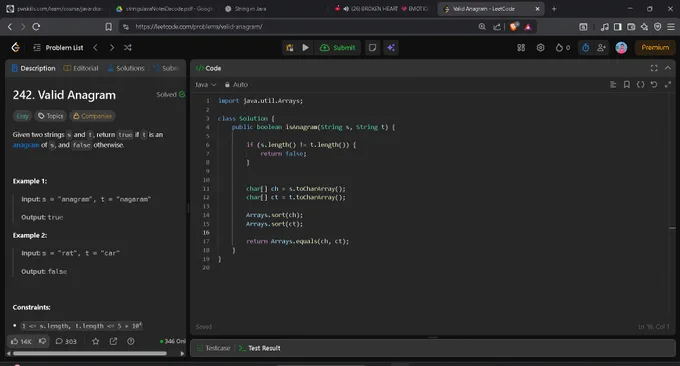The image size is (680, 366).
Task: Open the 303 comments
Action: 66,341
